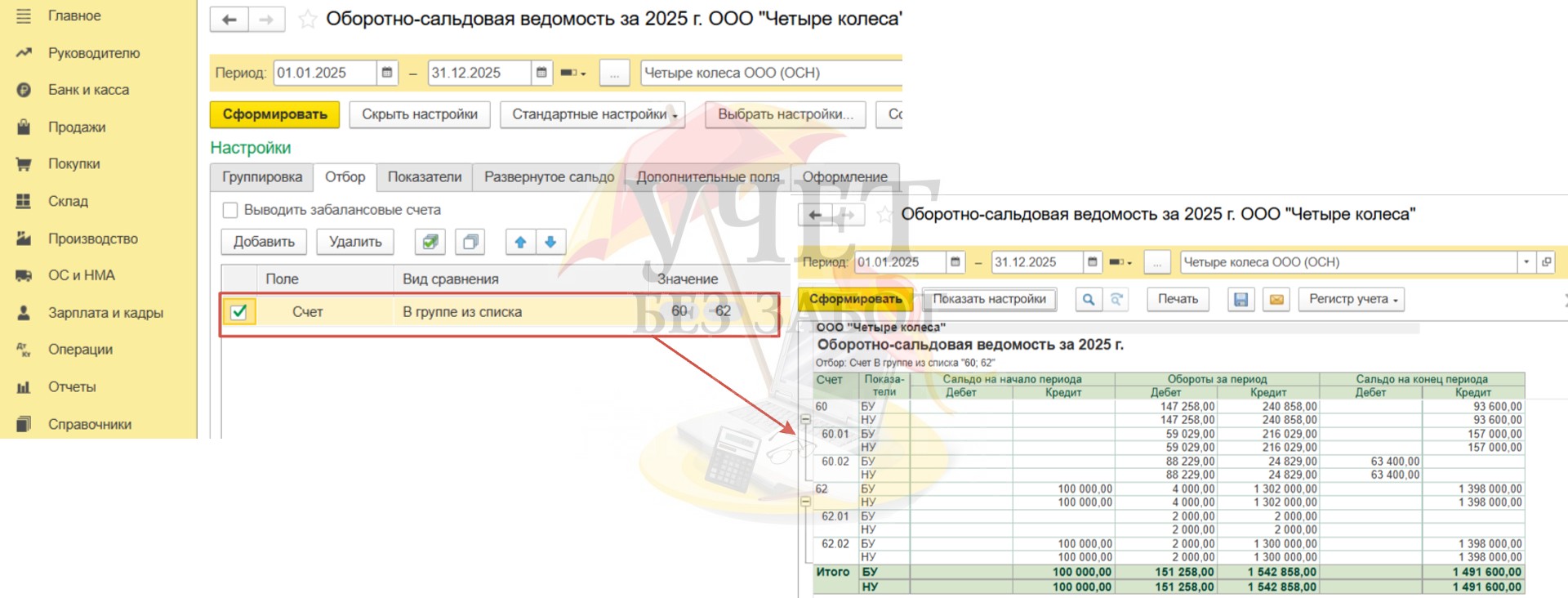Move filter row up with blue arrow

pyautogui.click(x=520, y=242)
